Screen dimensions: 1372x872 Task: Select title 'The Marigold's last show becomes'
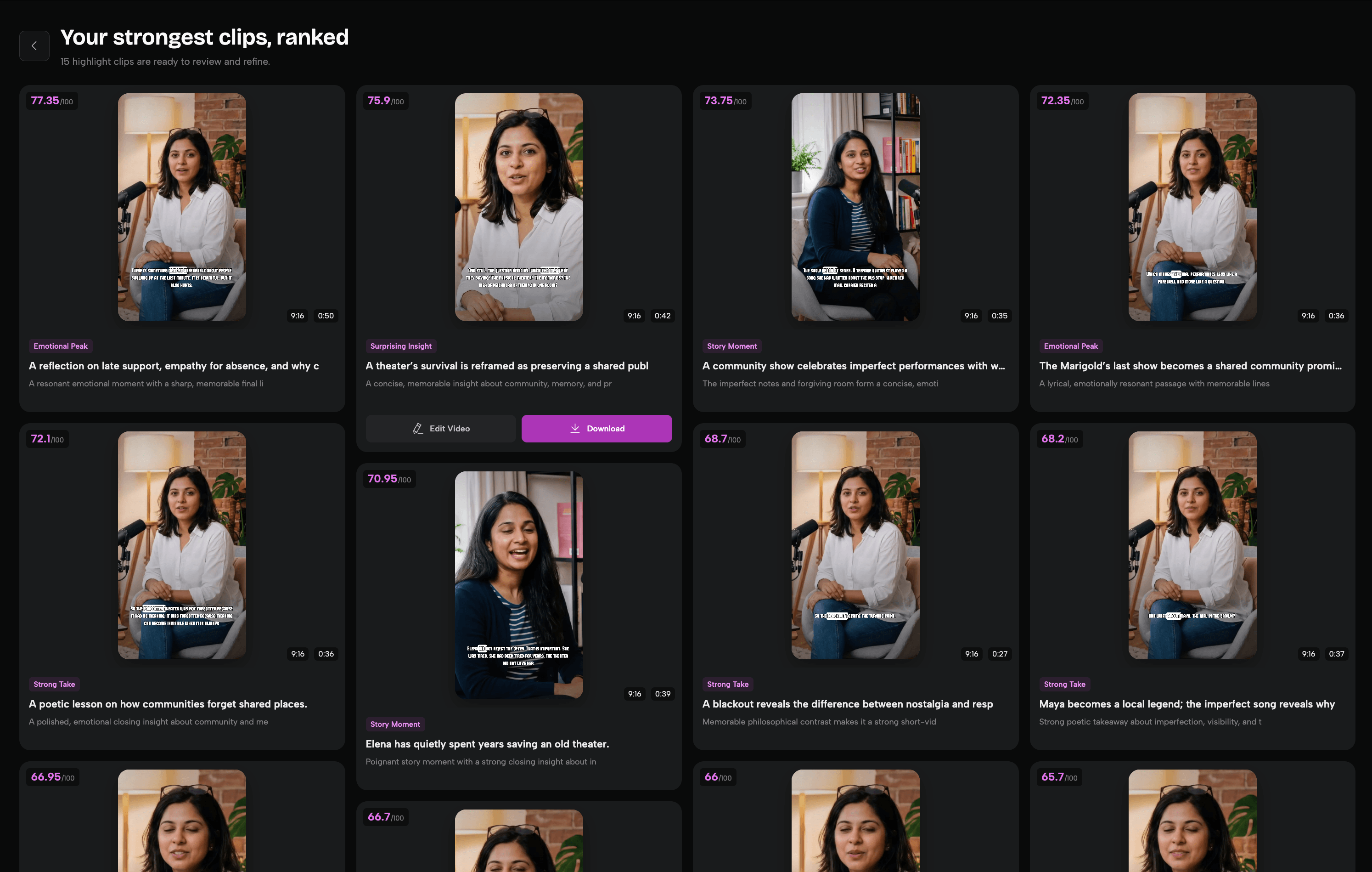click(x=1190, y=366)
